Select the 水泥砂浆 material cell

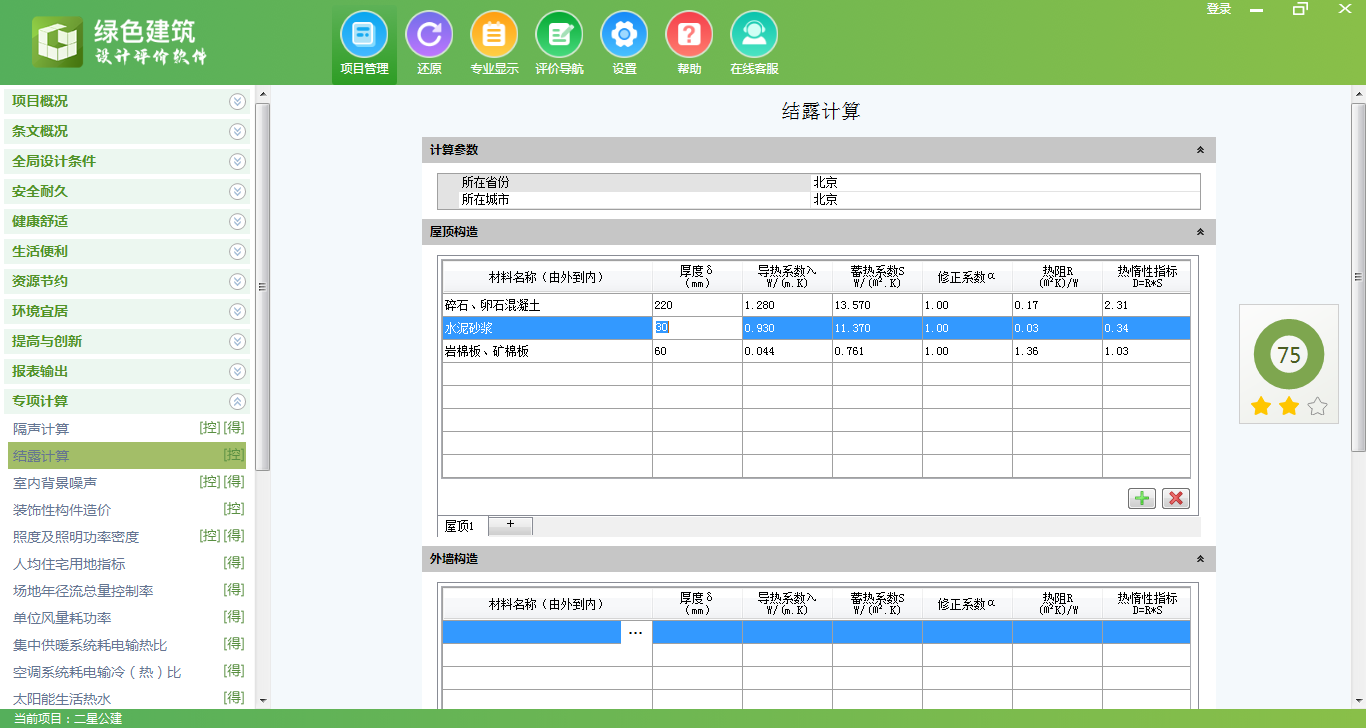tap(547, 328)
